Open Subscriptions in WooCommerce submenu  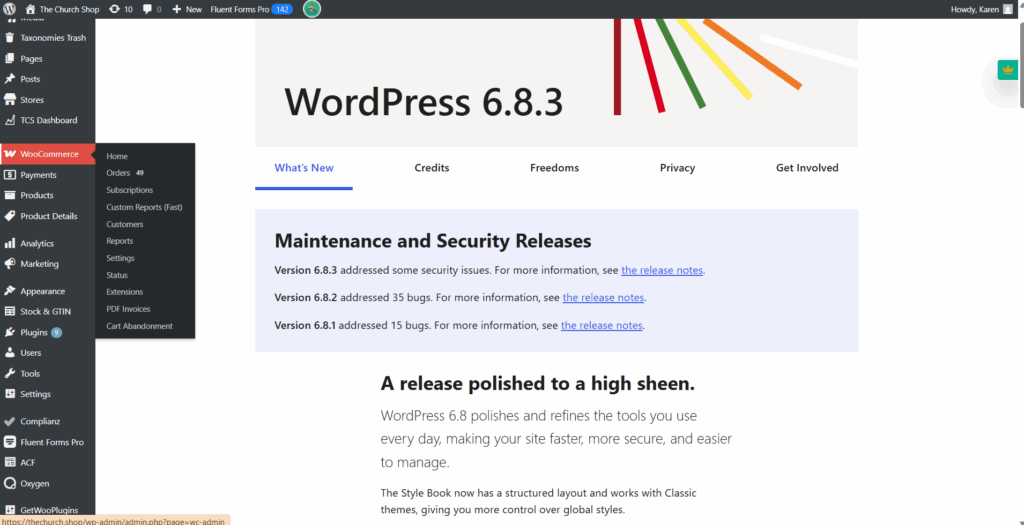129,190
